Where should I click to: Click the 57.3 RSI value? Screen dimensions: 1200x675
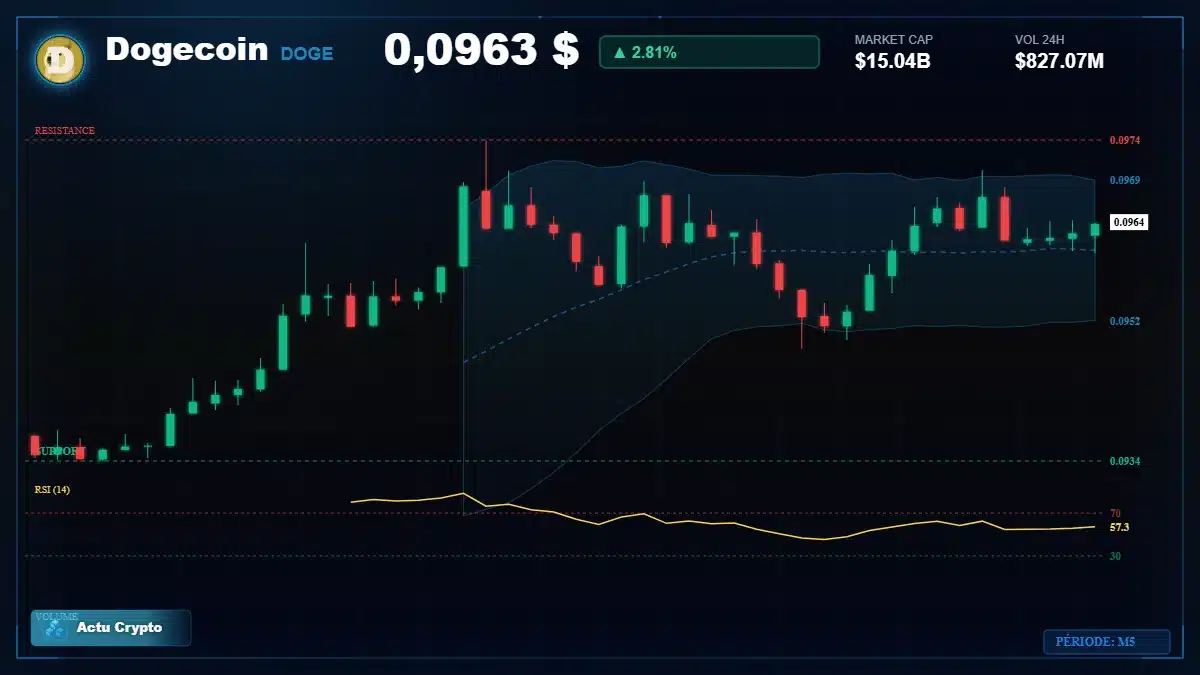tap(1119, 527)
